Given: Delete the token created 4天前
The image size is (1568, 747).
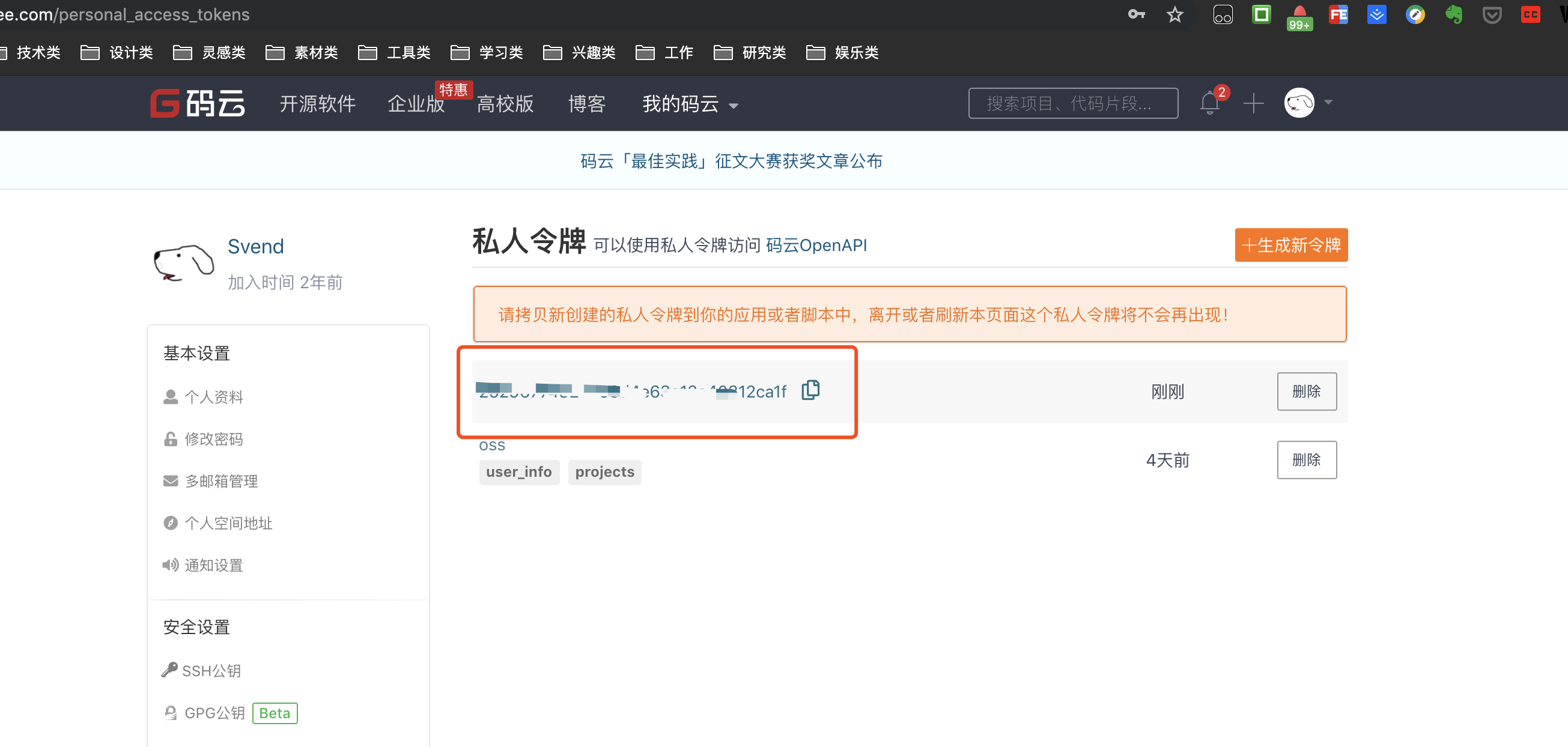Looking at the screenshot, I should (1307, 459).
